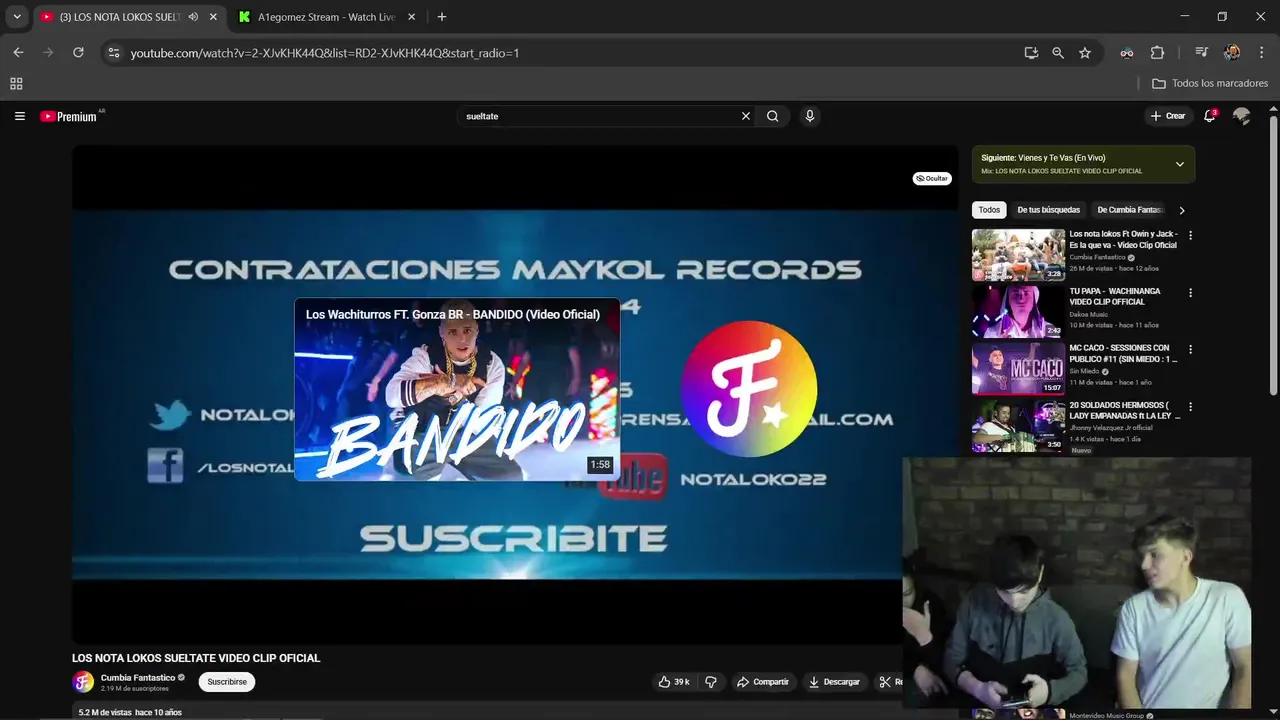Open BANDIDO end-screen suggested video
This screenshot has height=720, width=1280.
coord(457,390)
